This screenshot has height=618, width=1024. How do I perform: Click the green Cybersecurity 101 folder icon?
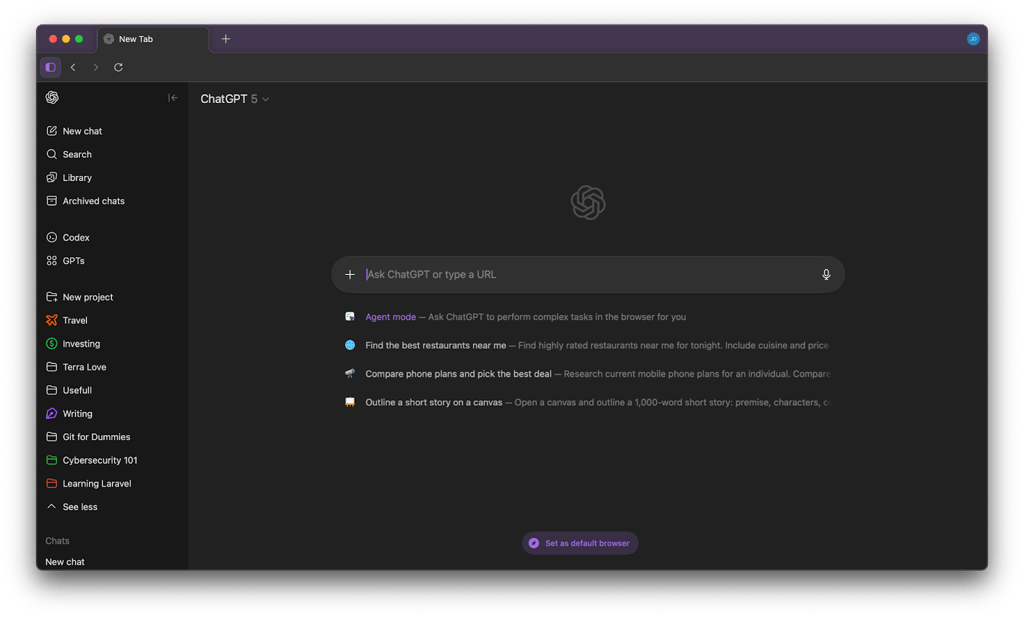(x=52, y=460)
